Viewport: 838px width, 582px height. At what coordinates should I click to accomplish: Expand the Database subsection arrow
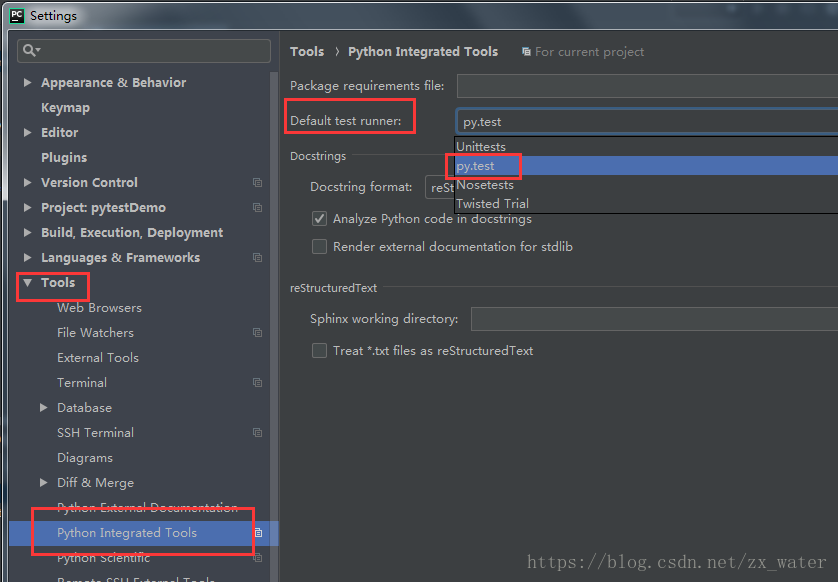point(43,408)
